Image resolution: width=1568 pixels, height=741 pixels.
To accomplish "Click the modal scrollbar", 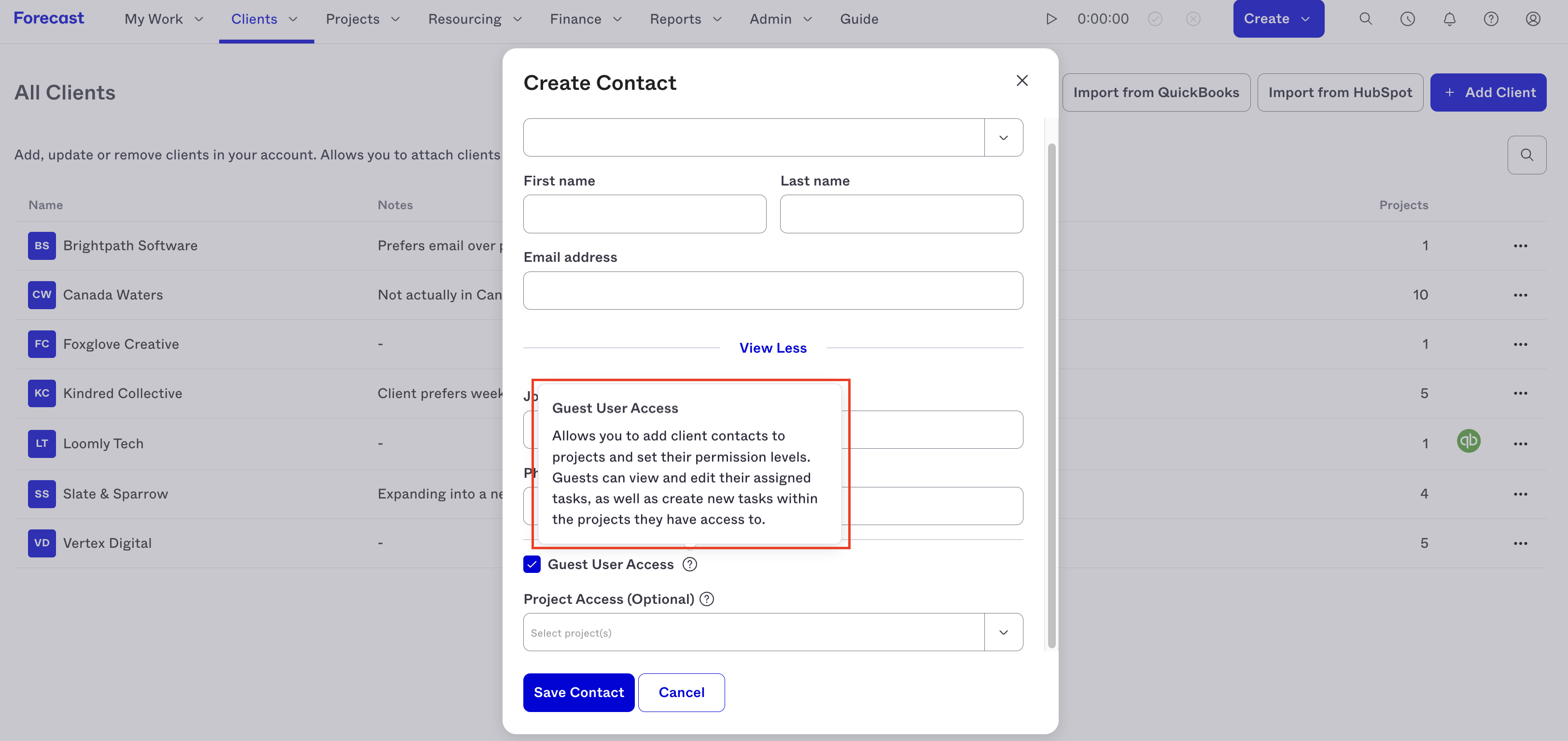I will click(x=1051, y=396).
